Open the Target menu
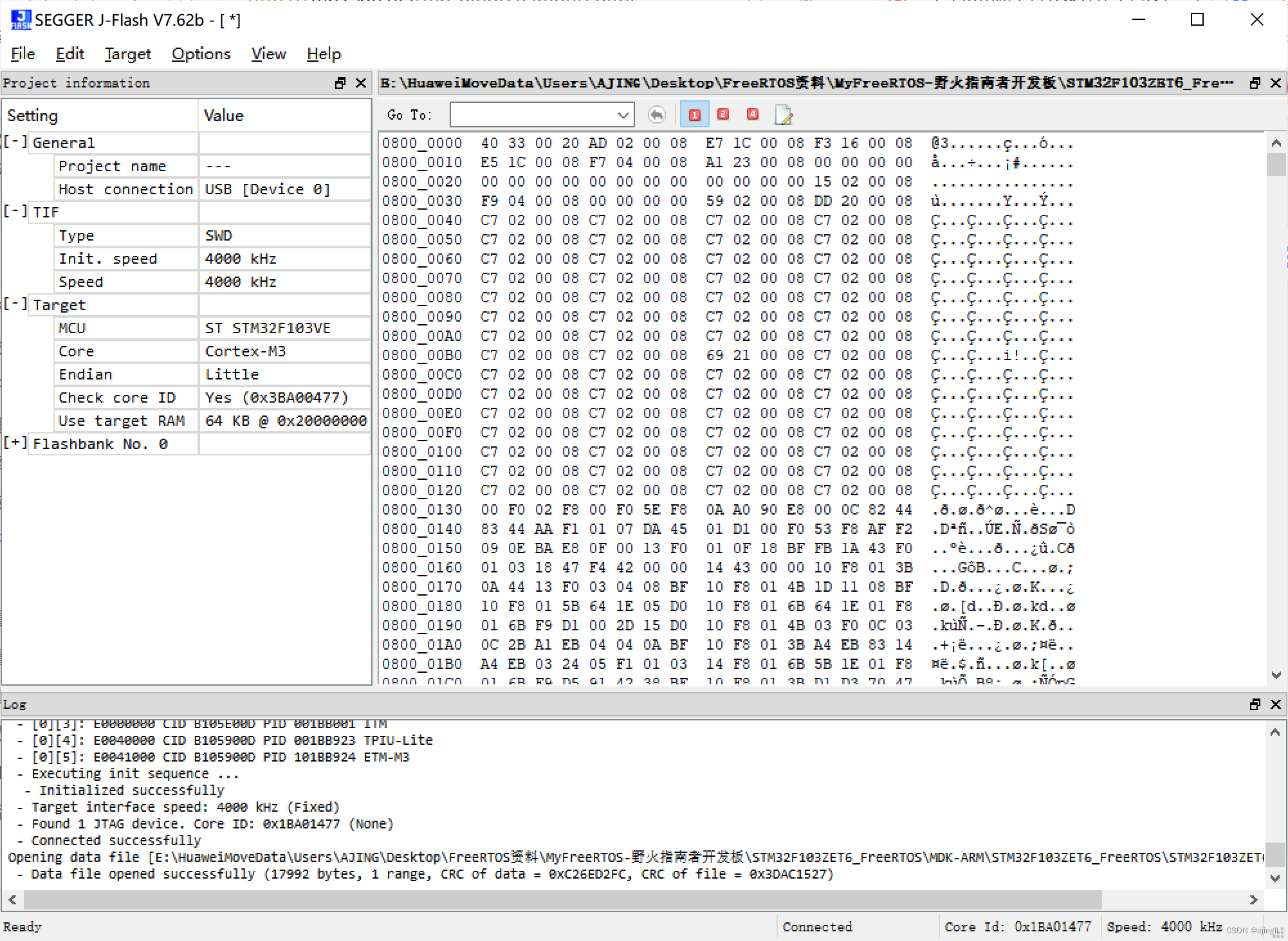 click(x=127, y=54)
